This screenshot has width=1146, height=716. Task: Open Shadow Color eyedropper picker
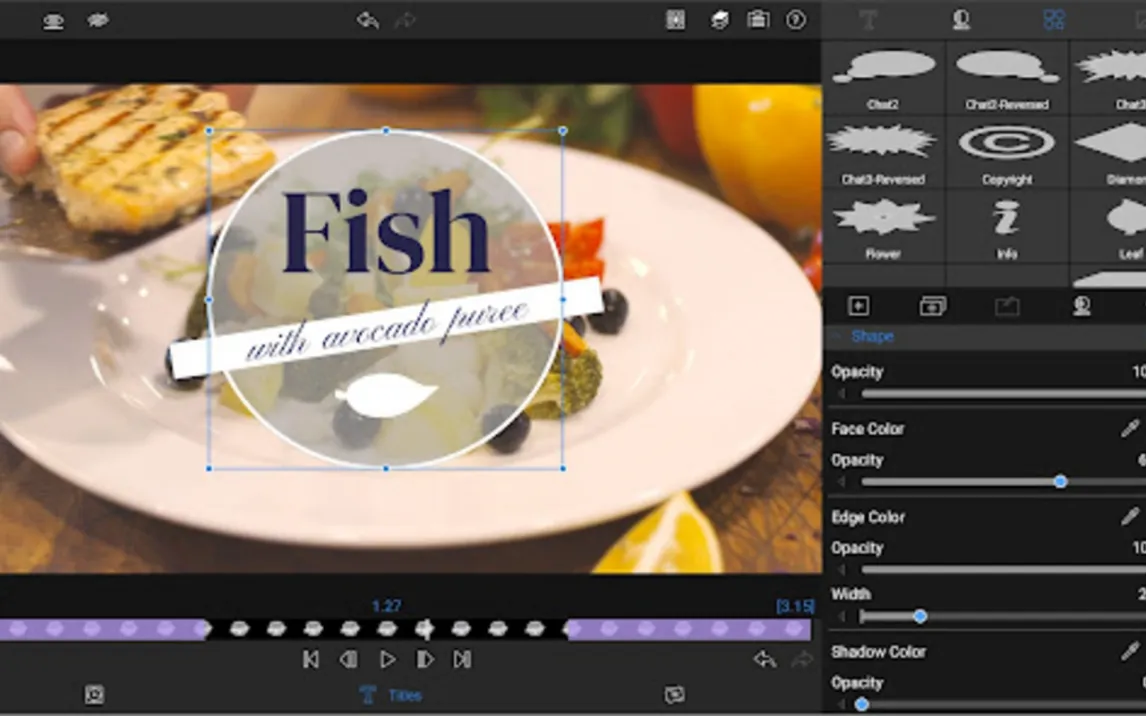[x=1130, y=652]
